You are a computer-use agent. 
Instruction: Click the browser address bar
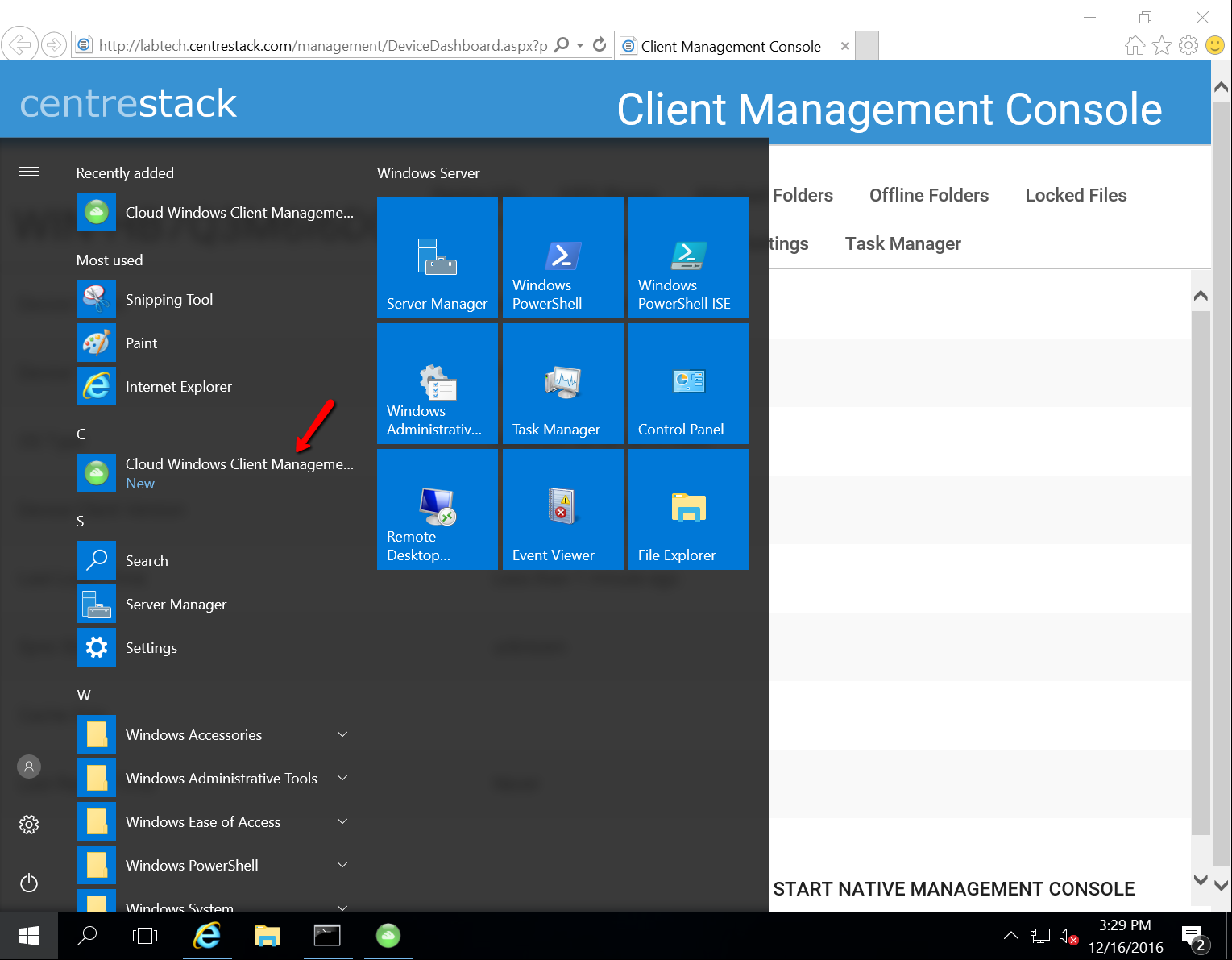[x=322, y=46]
